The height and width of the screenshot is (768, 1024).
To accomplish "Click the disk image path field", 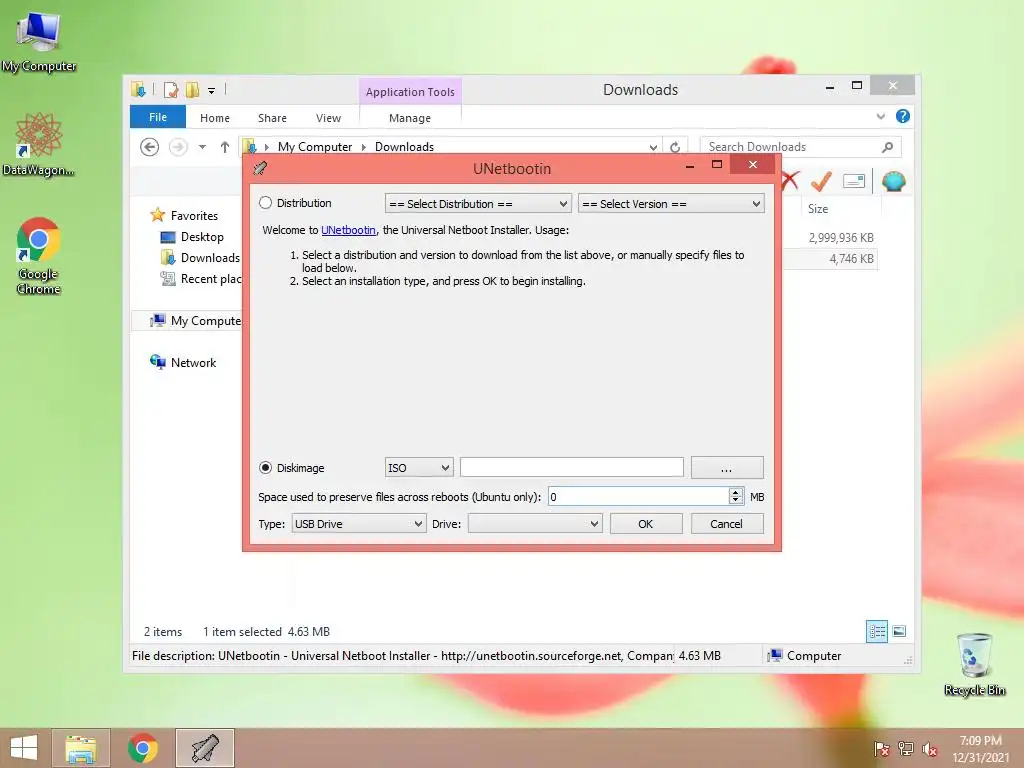I will pos(571,468).
